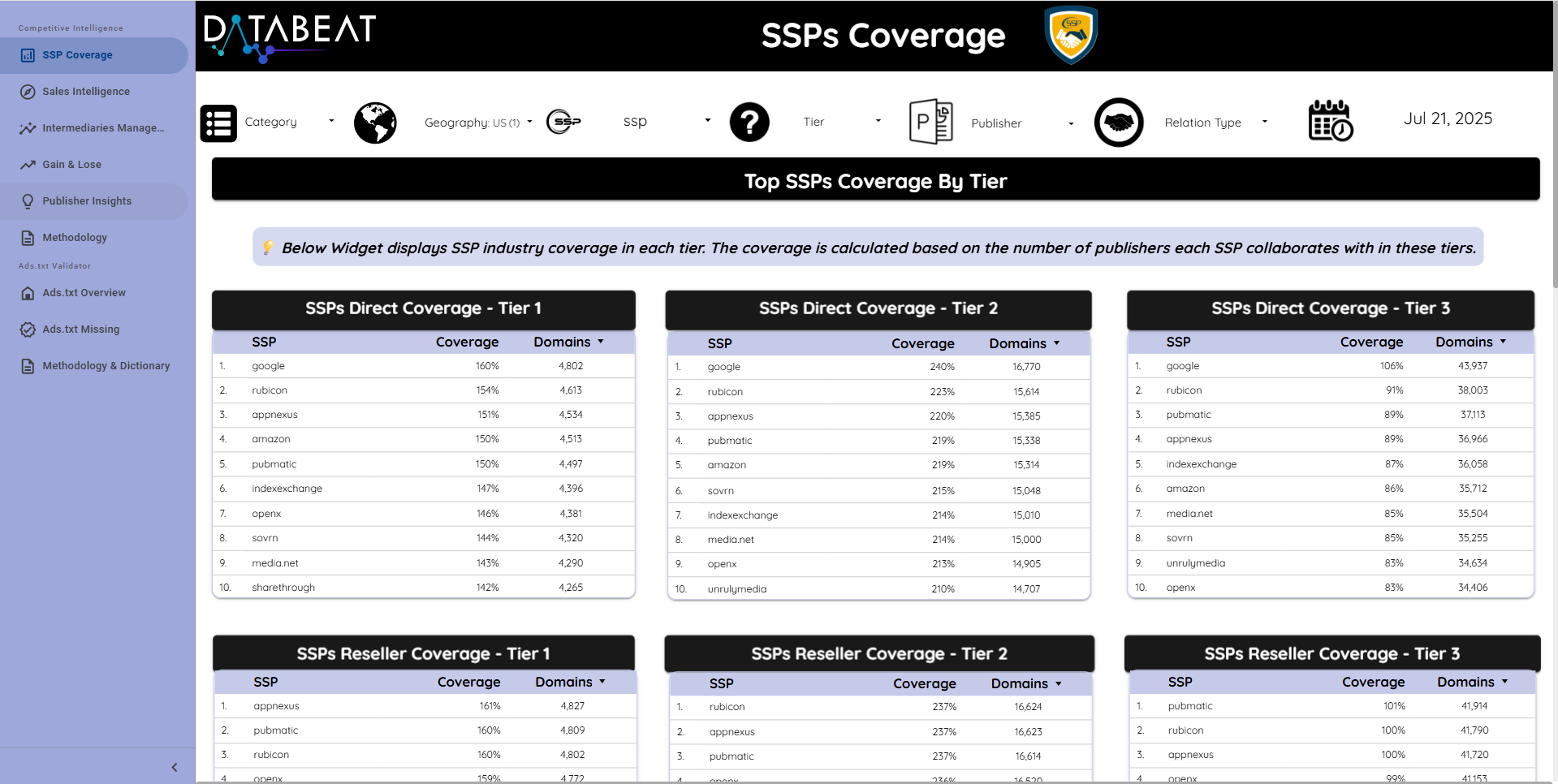Open the Relation Type dropdown filter

[x=1215, y=123]
